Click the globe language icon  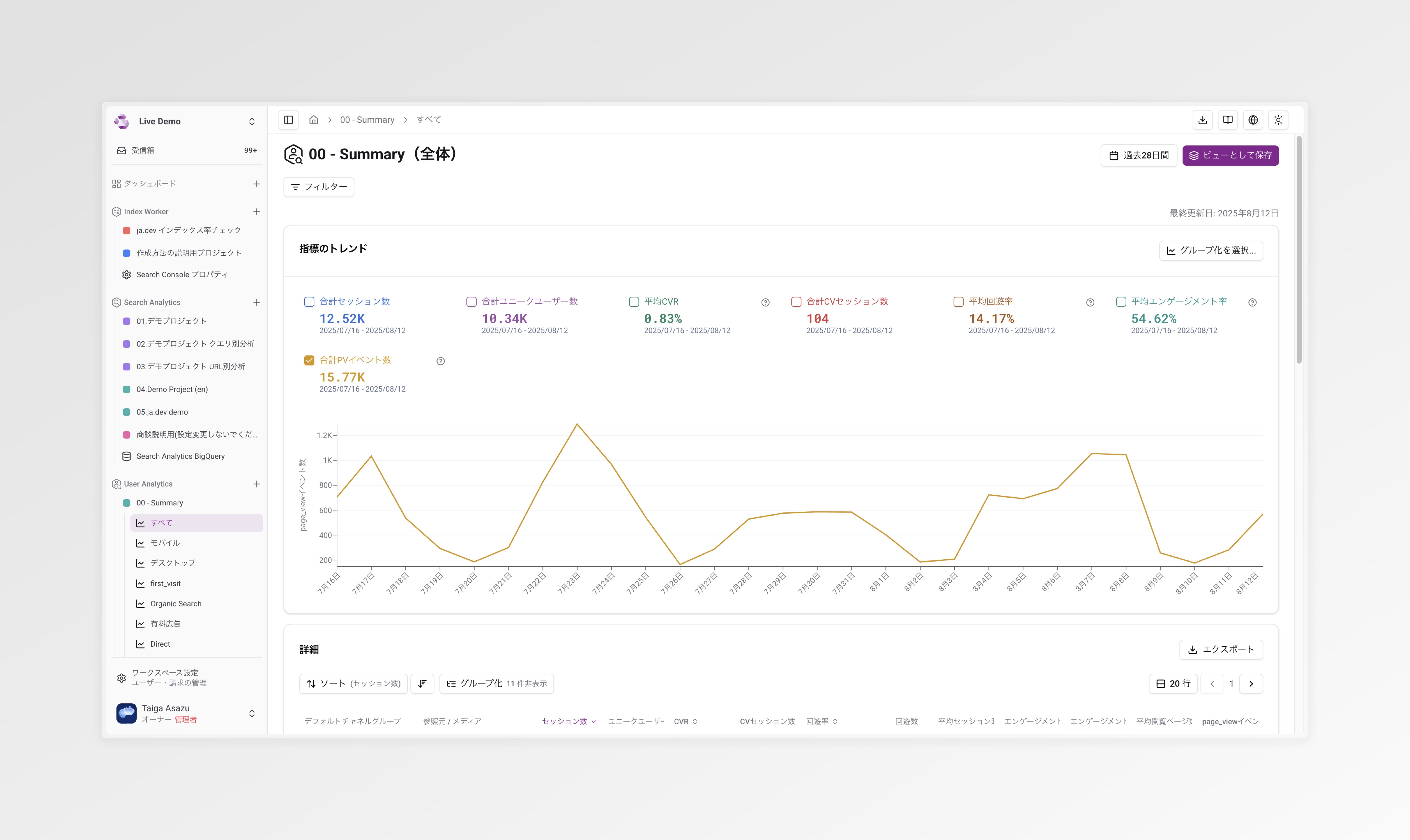click(1253, 119)
